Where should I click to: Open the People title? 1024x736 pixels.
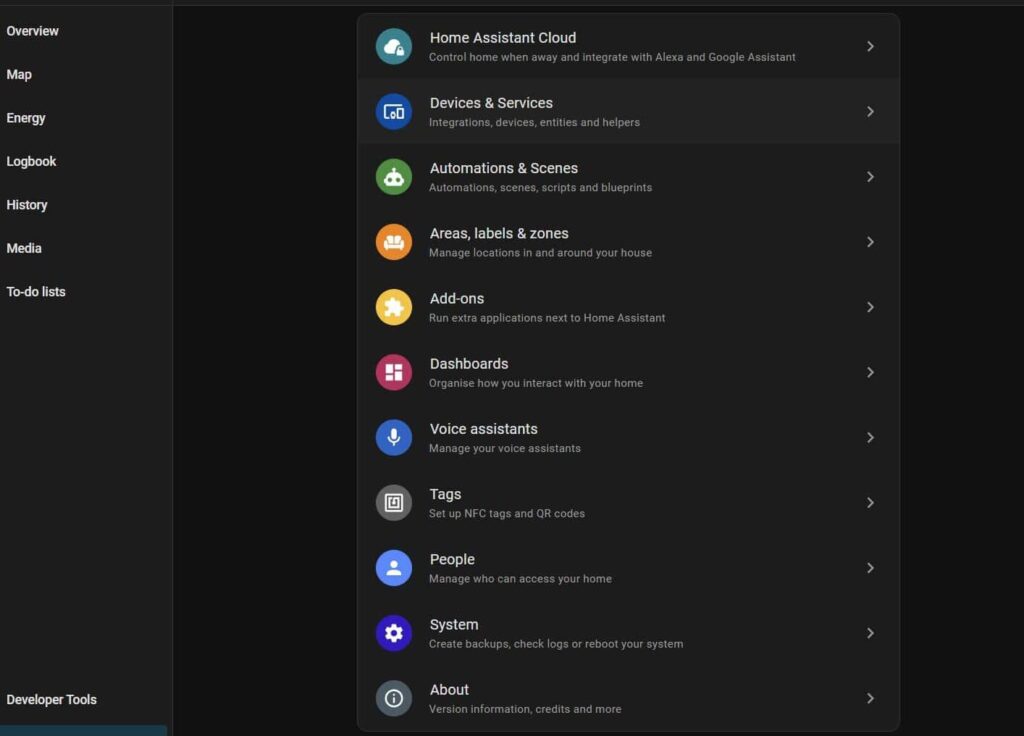(x=452, y=560)
